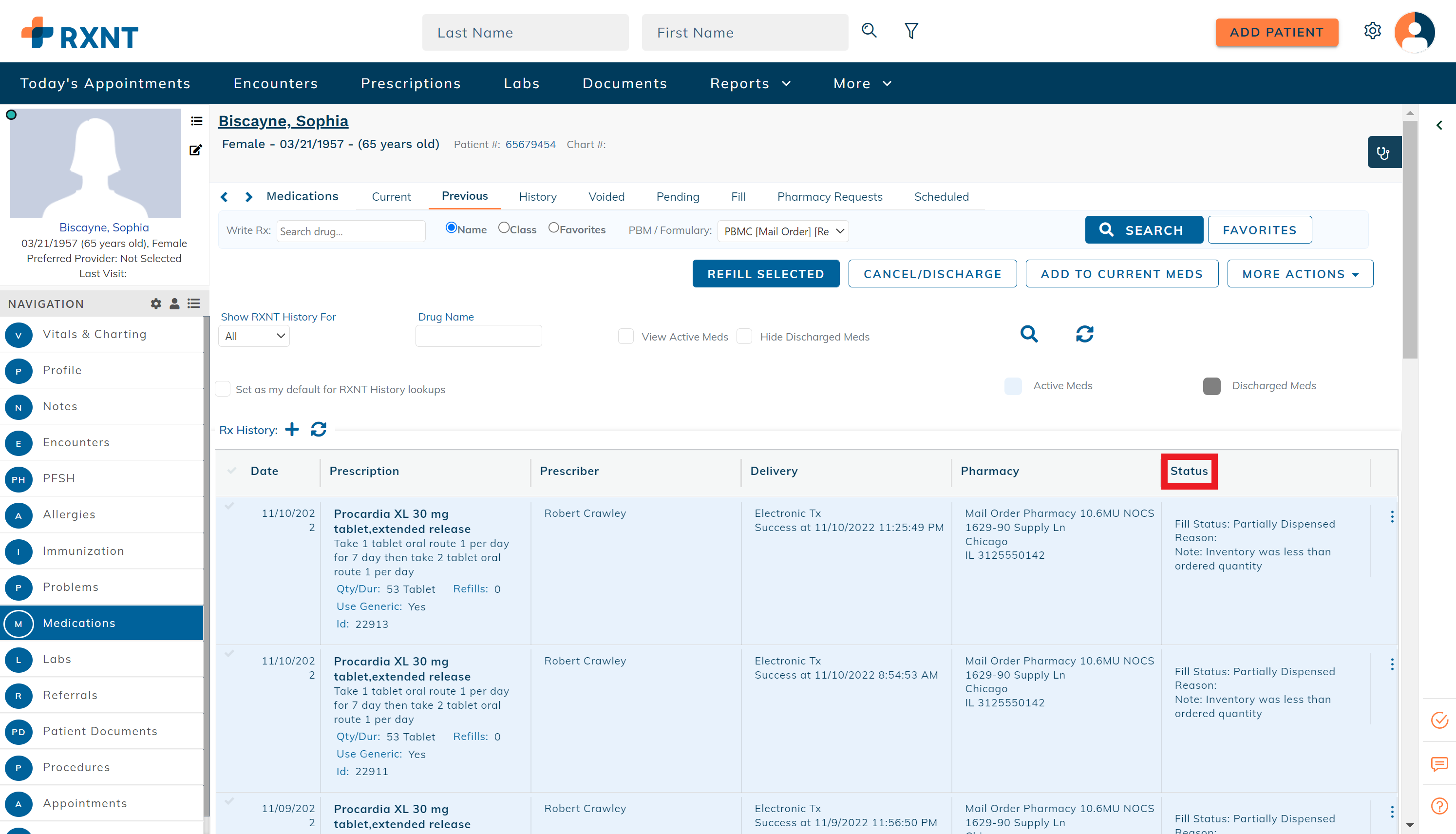Refresh Rx History list icon
Image resolution: width=1456 pixels, height=834 pixels.
(x=319, y=429)
